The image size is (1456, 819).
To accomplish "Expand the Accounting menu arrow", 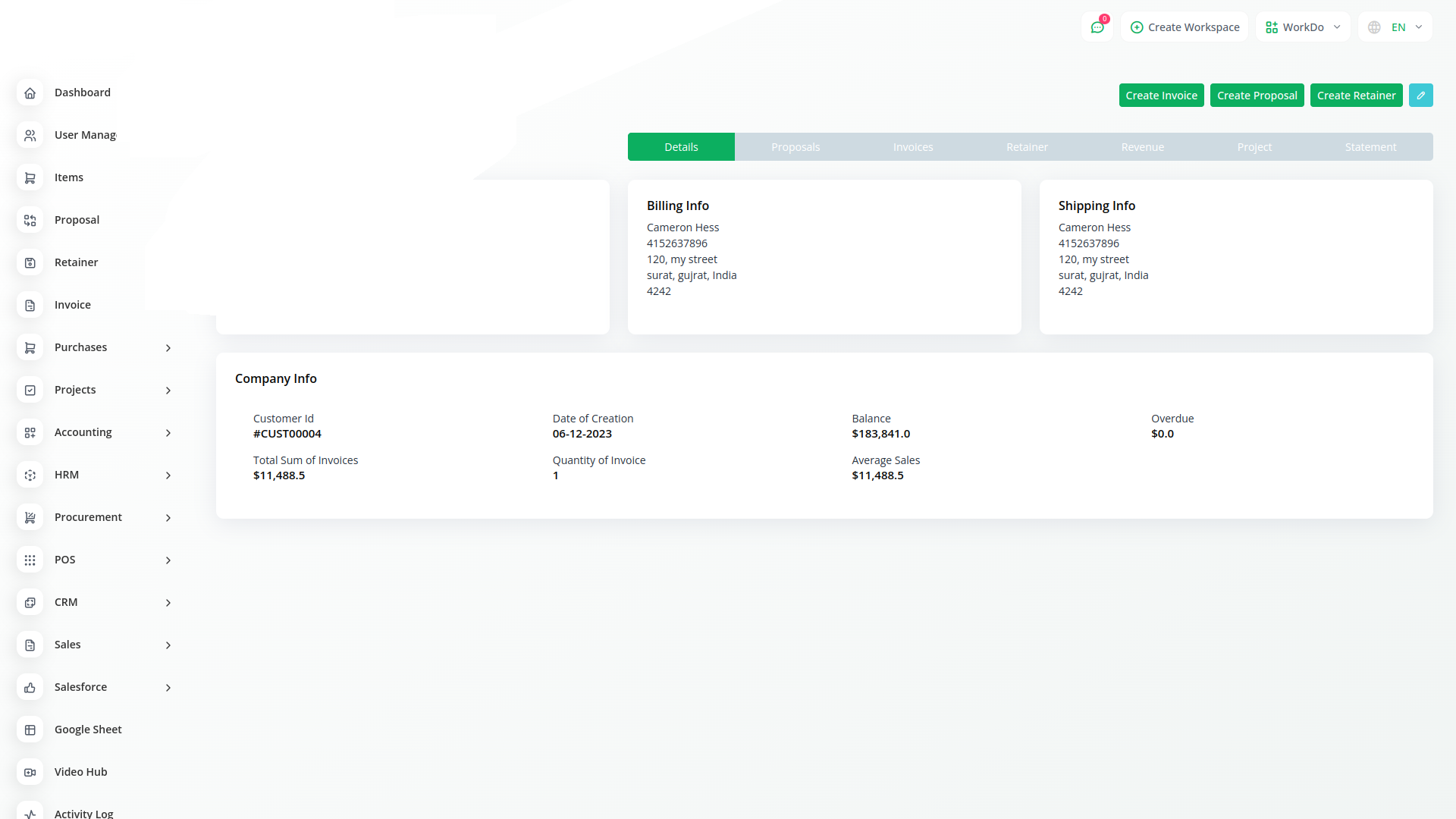I will pos(168,432).
